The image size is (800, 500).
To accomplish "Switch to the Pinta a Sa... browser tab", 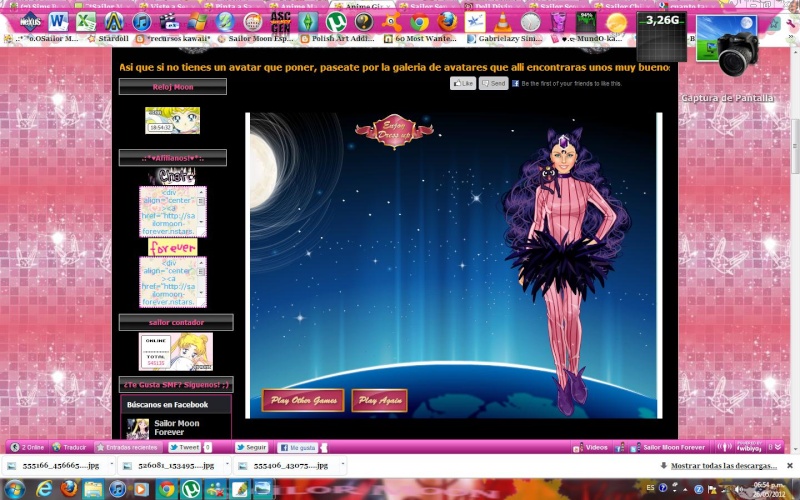I will coord(233,6).
